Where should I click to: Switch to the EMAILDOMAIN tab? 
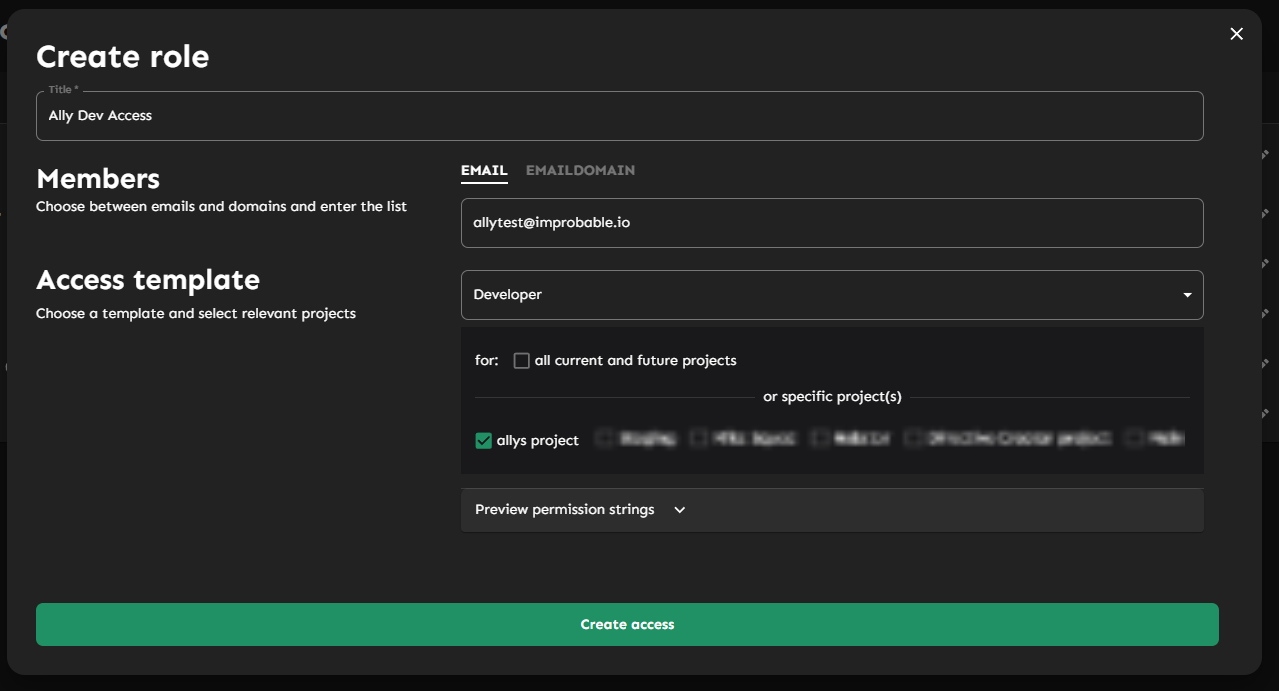tap(580, 171)
